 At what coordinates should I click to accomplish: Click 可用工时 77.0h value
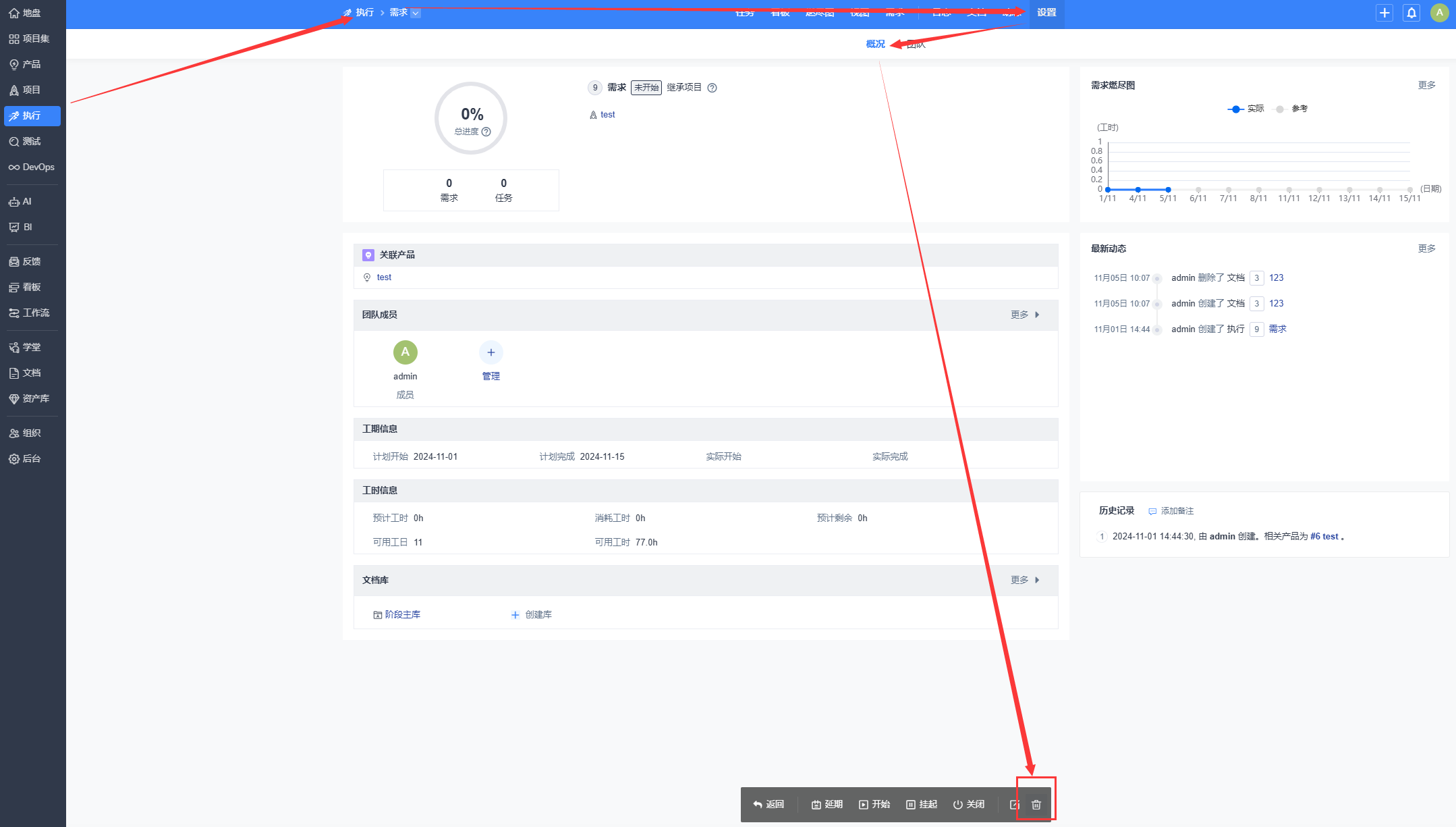[x=646, y=542]
